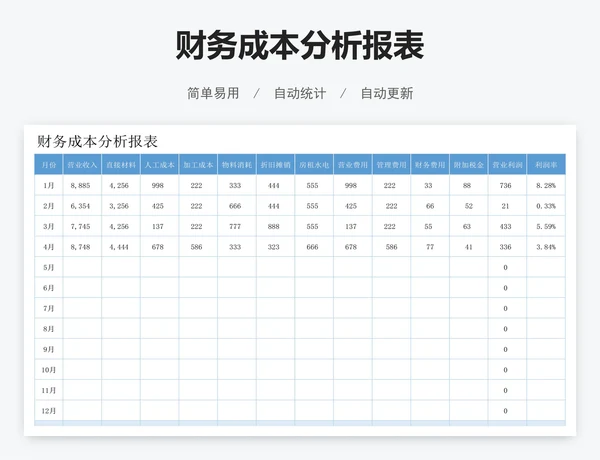Image resolution: width=600 pixels, height=460 pixels.
Task: Select the 5月 营业利润 zero cell
Action: 505,268
